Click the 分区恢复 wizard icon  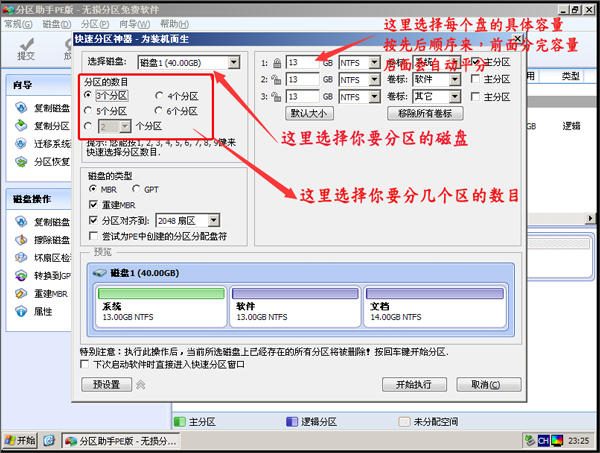point(21,161)
